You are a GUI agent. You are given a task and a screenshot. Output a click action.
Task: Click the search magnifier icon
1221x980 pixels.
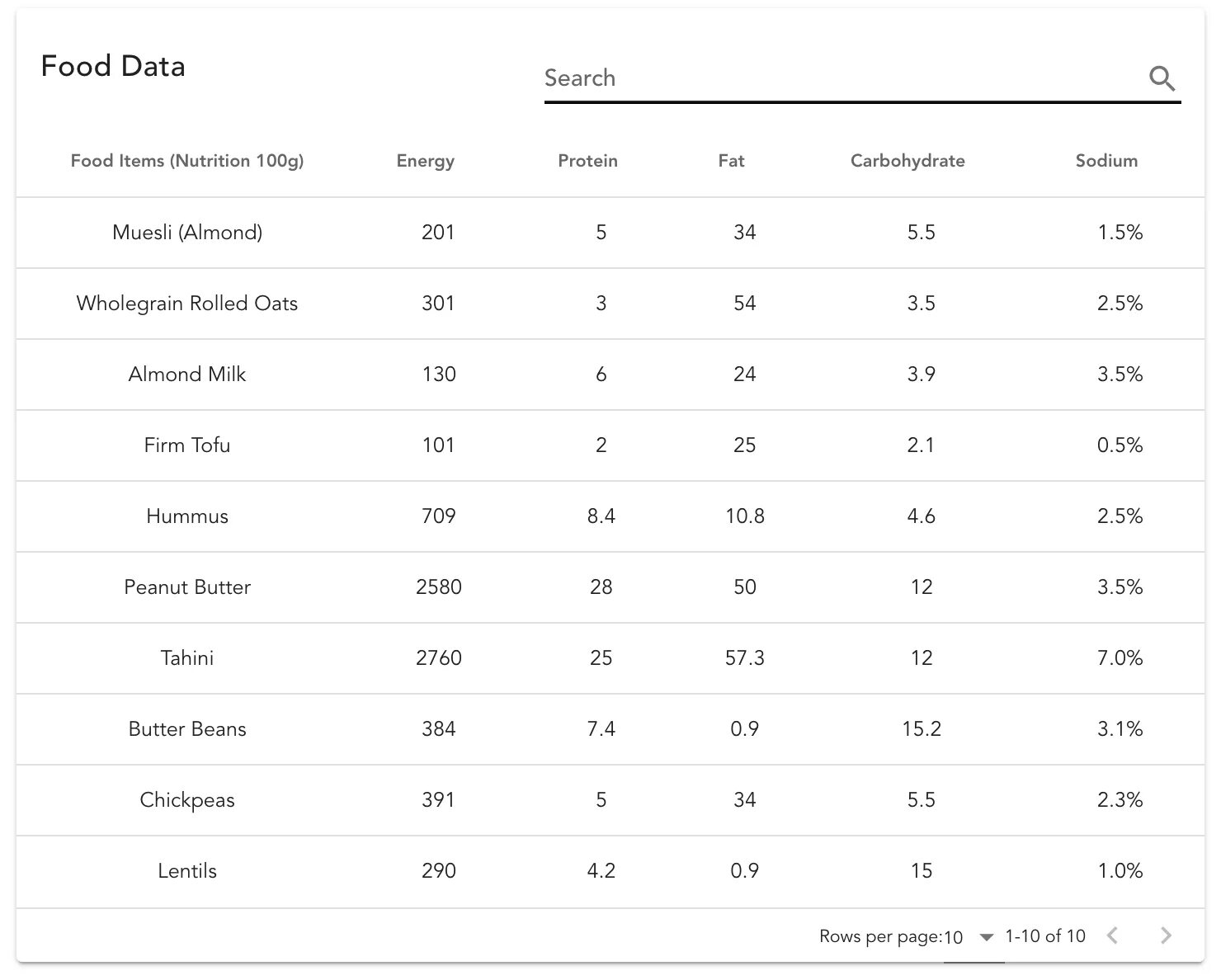pyautogui.click(x=1162, y=78)
